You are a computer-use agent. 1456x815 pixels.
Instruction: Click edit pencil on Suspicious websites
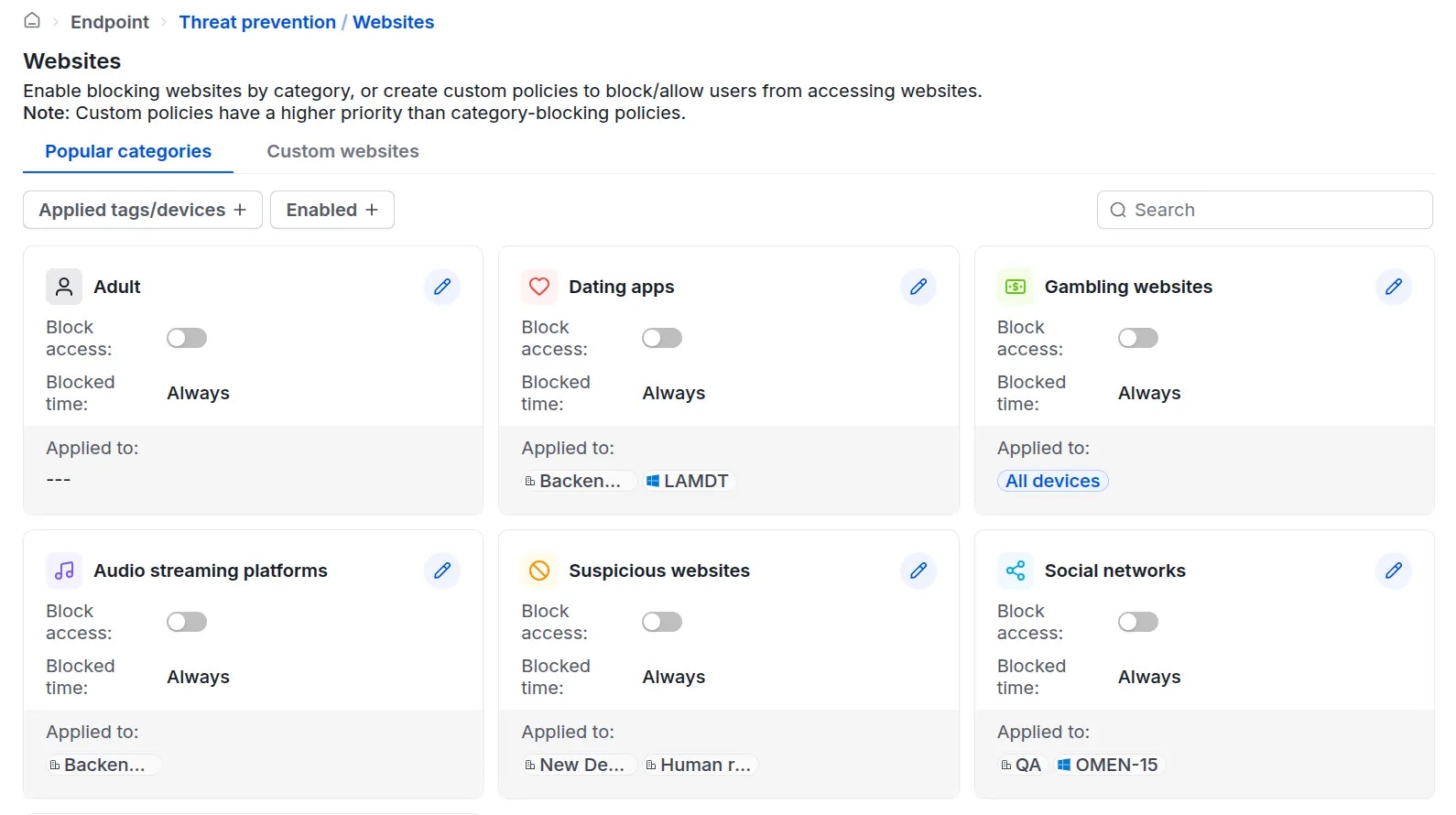click(918, 570)
